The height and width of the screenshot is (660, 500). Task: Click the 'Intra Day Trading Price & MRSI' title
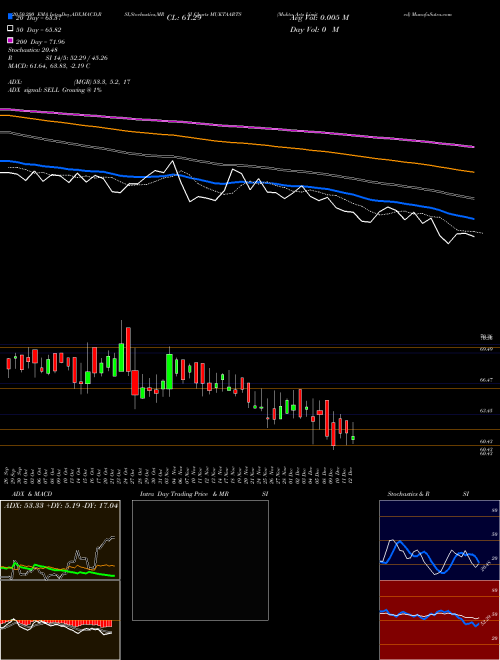coord(204,494)
